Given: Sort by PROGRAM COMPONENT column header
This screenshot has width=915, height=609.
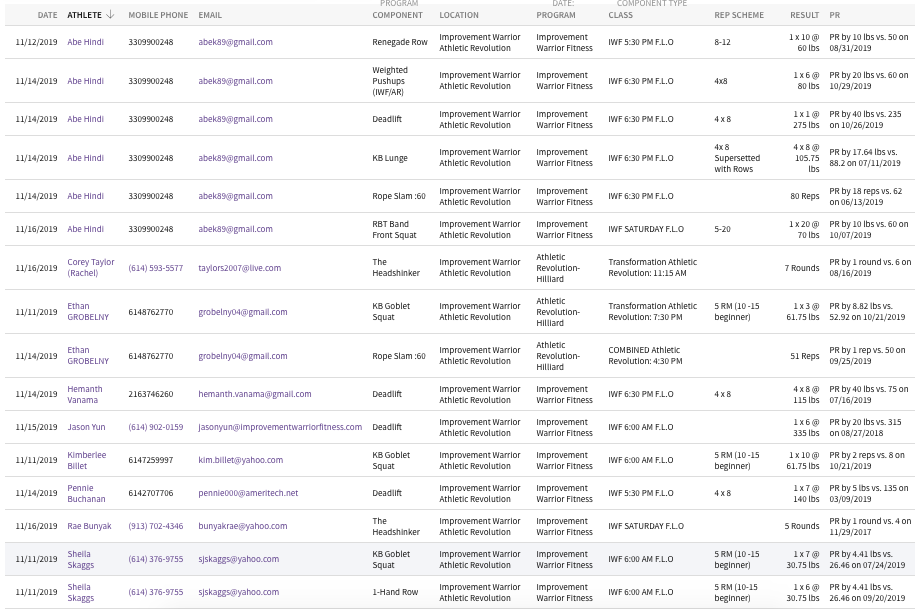Looking at the screenshot, I should click(397, 10).
